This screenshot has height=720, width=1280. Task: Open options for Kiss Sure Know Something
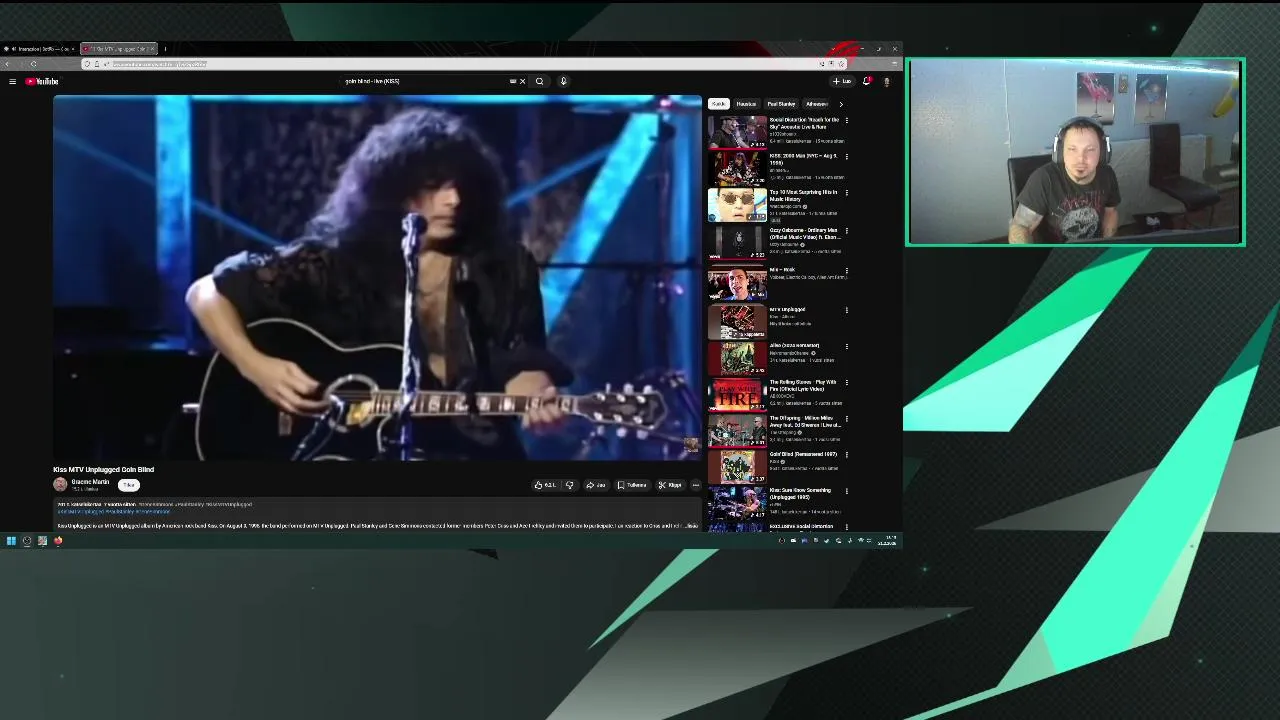click(846, 491)
